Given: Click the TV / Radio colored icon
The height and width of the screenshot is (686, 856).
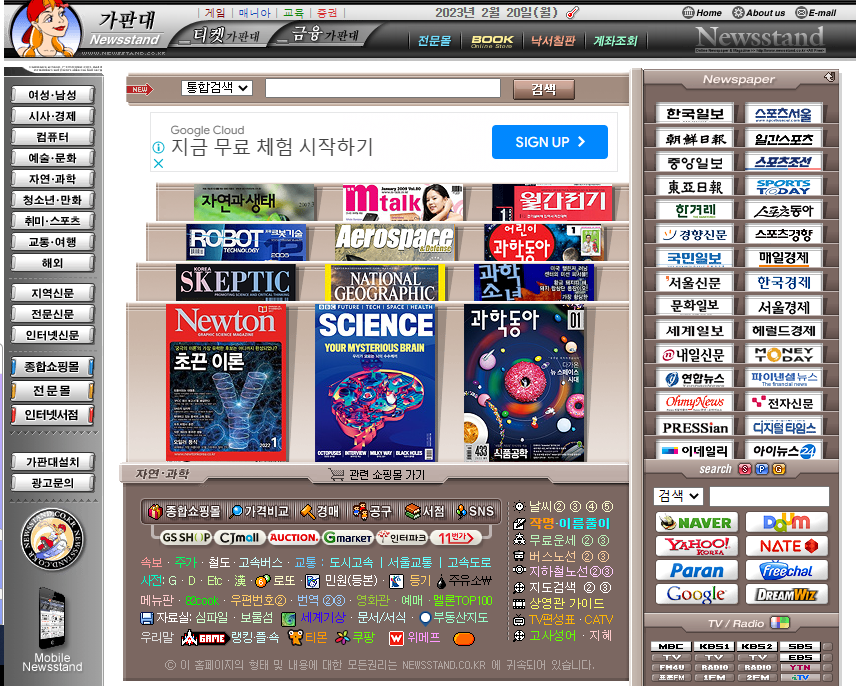Looking at the screenshot, I should click(x=780, y=623).
